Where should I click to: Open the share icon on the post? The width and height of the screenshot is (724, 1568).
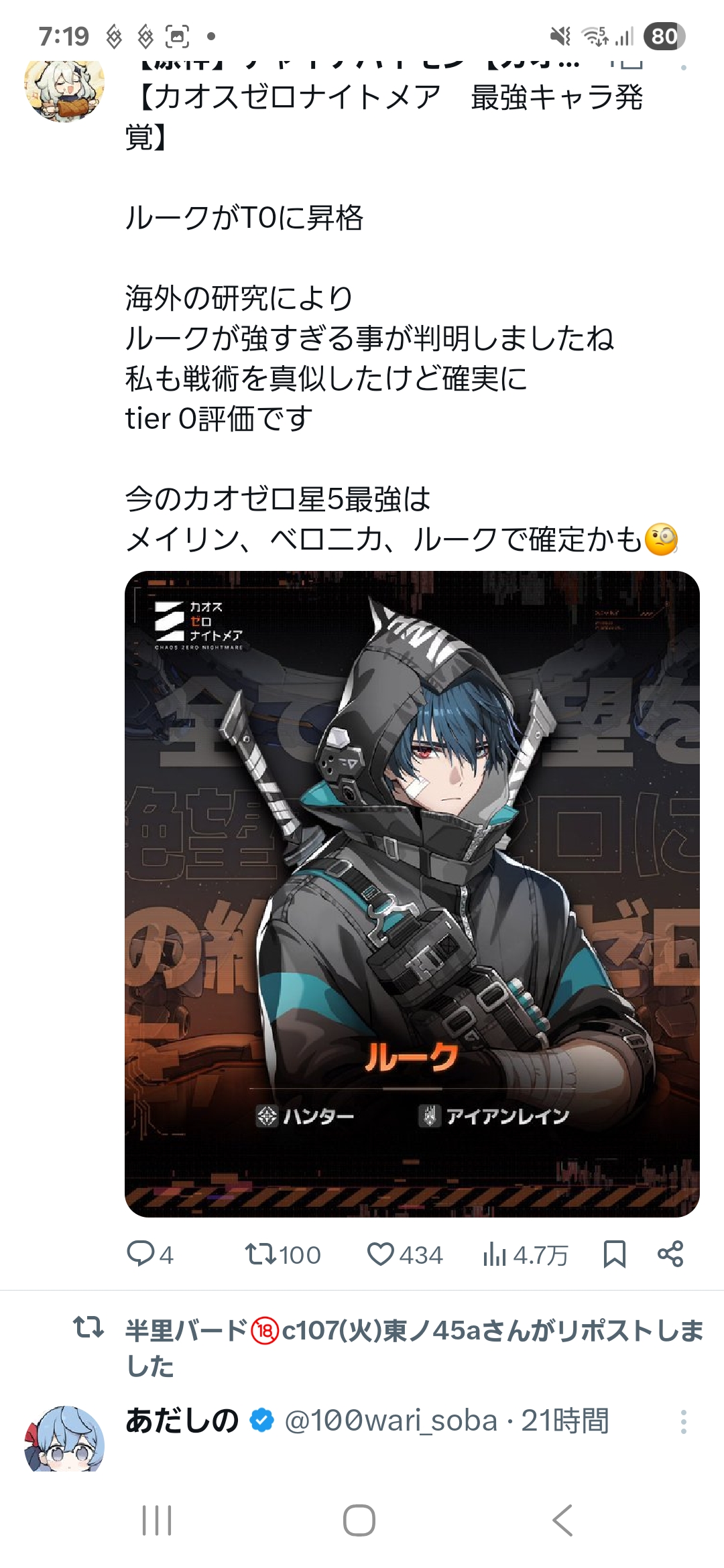coord(670,1254)
